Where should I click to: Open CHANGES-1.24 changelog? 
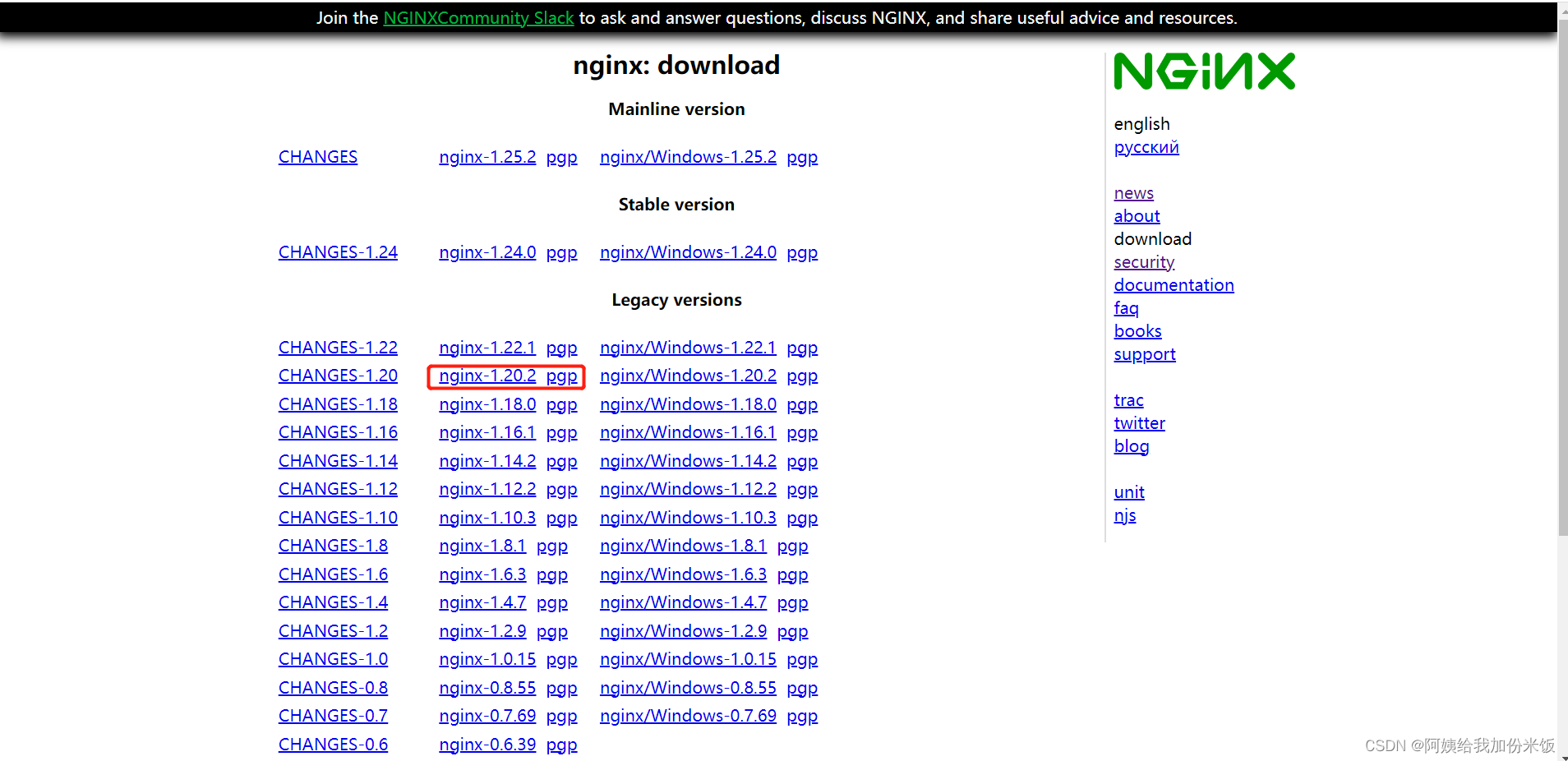pos(337,251)
